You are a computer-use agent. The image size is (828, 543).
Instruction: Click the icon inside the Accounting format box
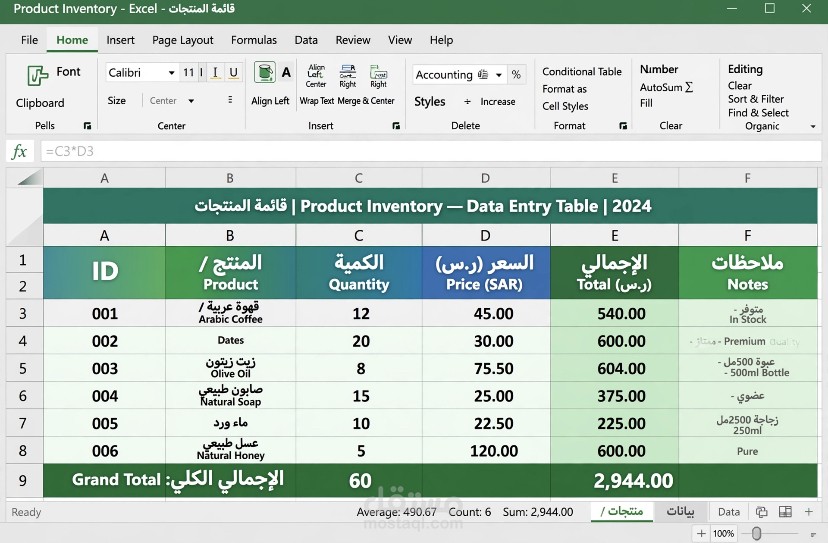483,74
